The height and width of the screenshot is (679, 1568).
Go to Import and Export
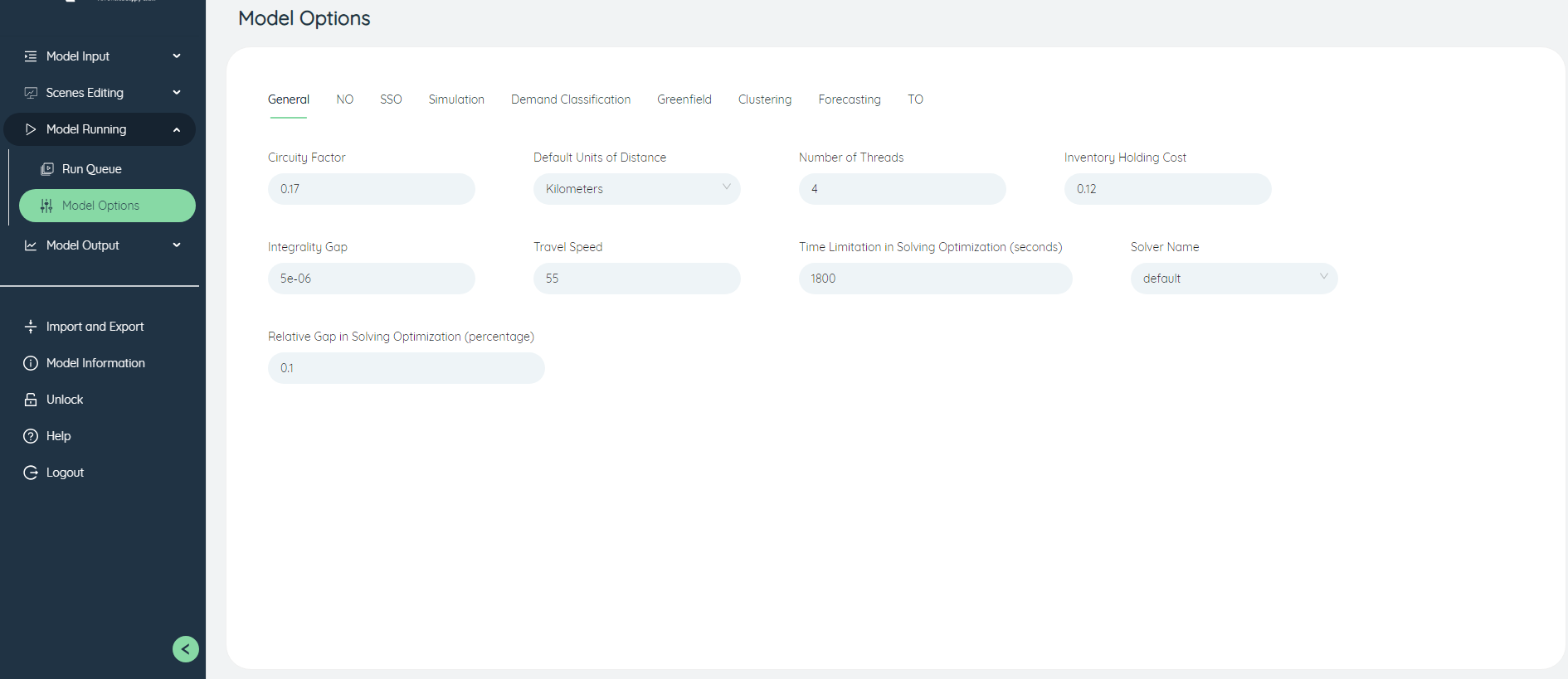(x=95, y=327)
